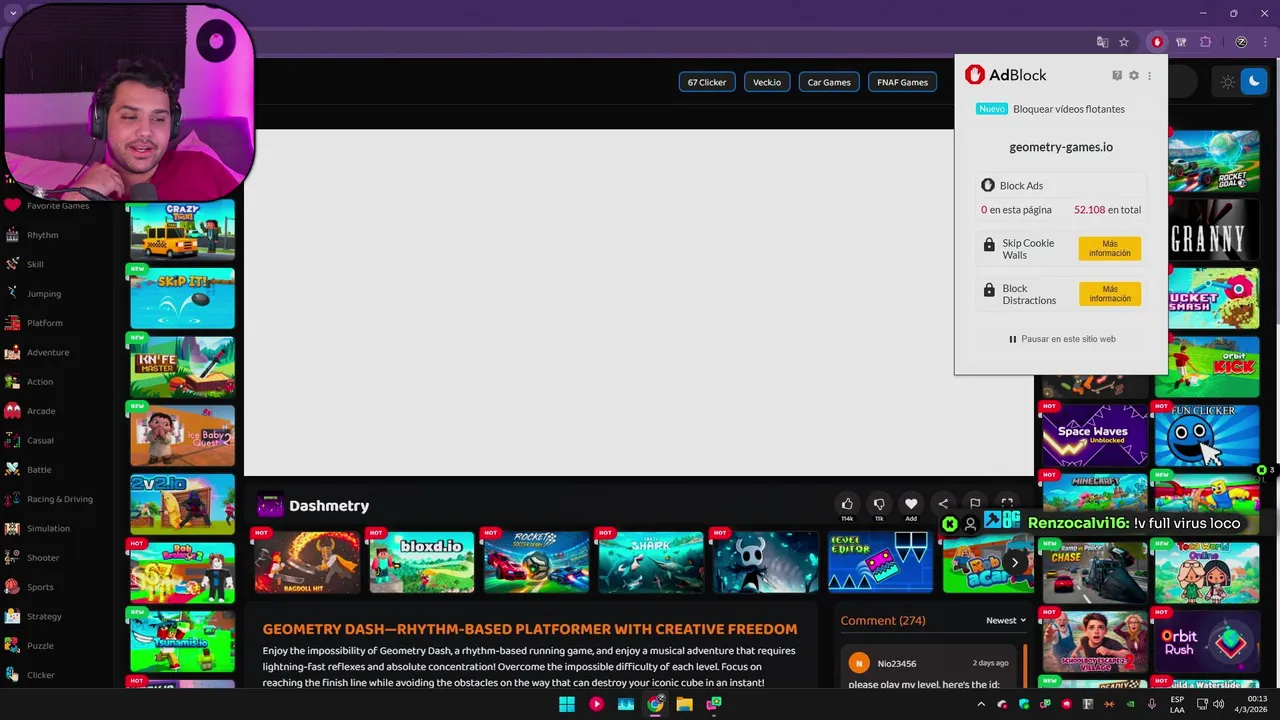Click the Shooter category icon
Viewport: 1280px width, 720px height.
pyautogui.click(x=12, y=557)
